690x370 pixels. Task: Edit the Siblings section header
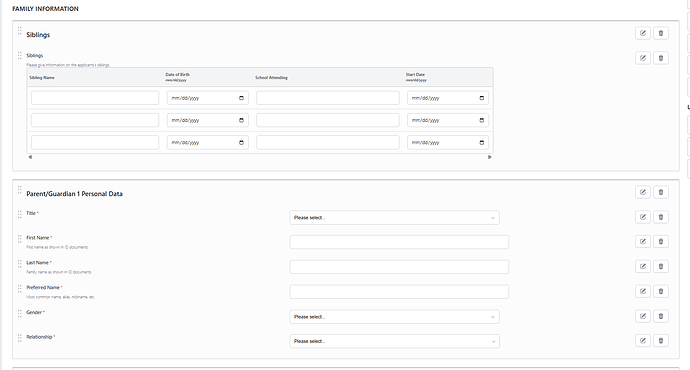click(x=642, y=33)
